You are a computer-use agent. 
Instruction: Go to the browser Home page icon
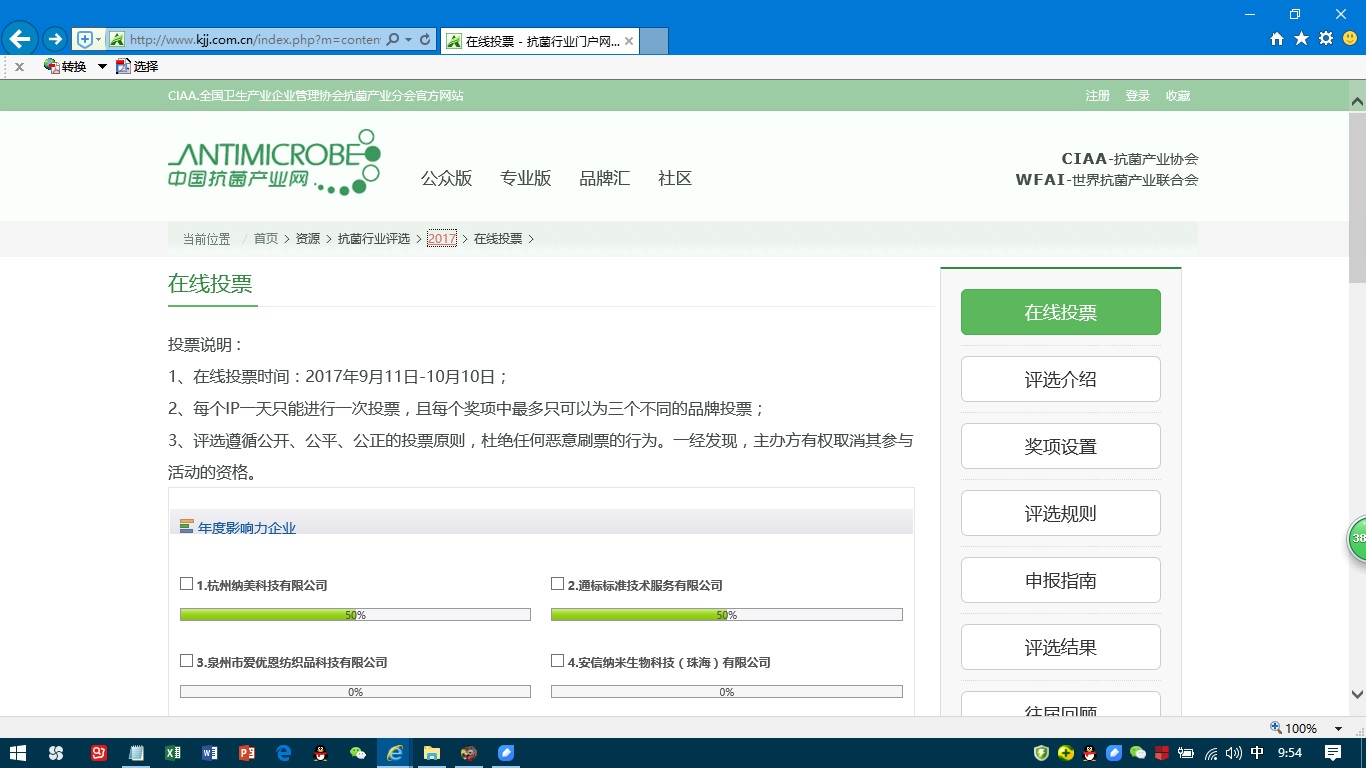coord(1277,39)
